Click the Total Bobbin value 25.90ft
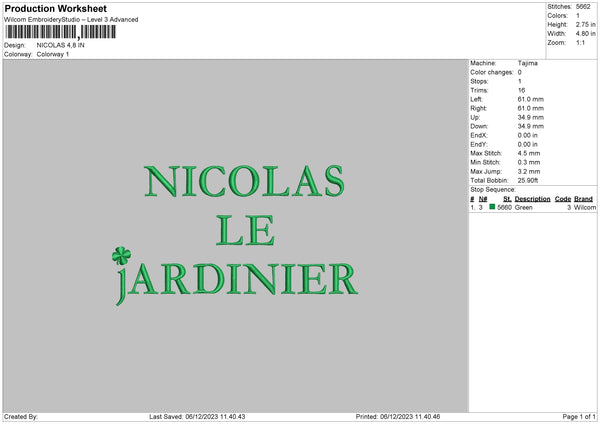 528,181
